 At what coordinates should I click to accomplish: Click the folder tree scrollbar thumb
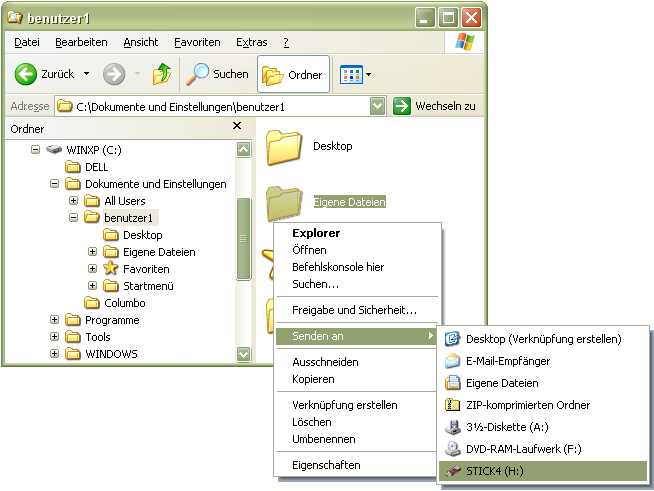tap(244, 239)
